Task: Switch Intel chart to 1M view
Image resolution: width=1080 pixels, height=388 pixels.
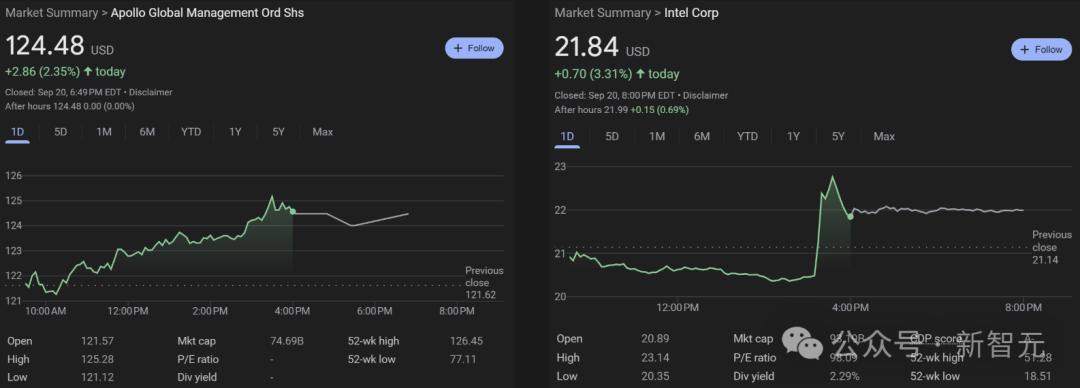Action: coord(657,136)
